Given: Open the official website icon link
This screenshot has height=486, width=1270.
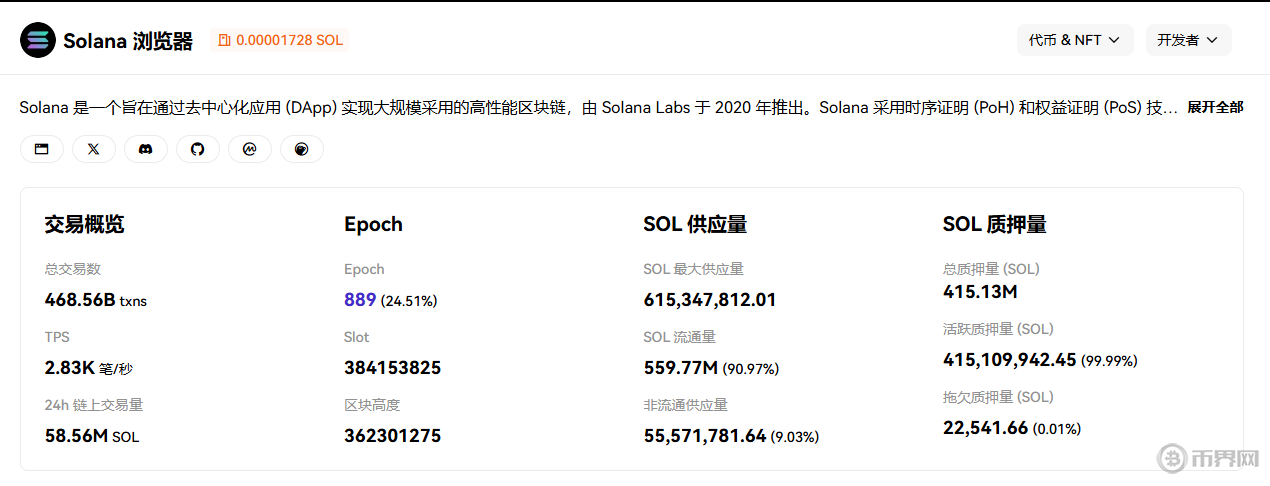Looking at the screenshot, I should (x=42, y=149).
